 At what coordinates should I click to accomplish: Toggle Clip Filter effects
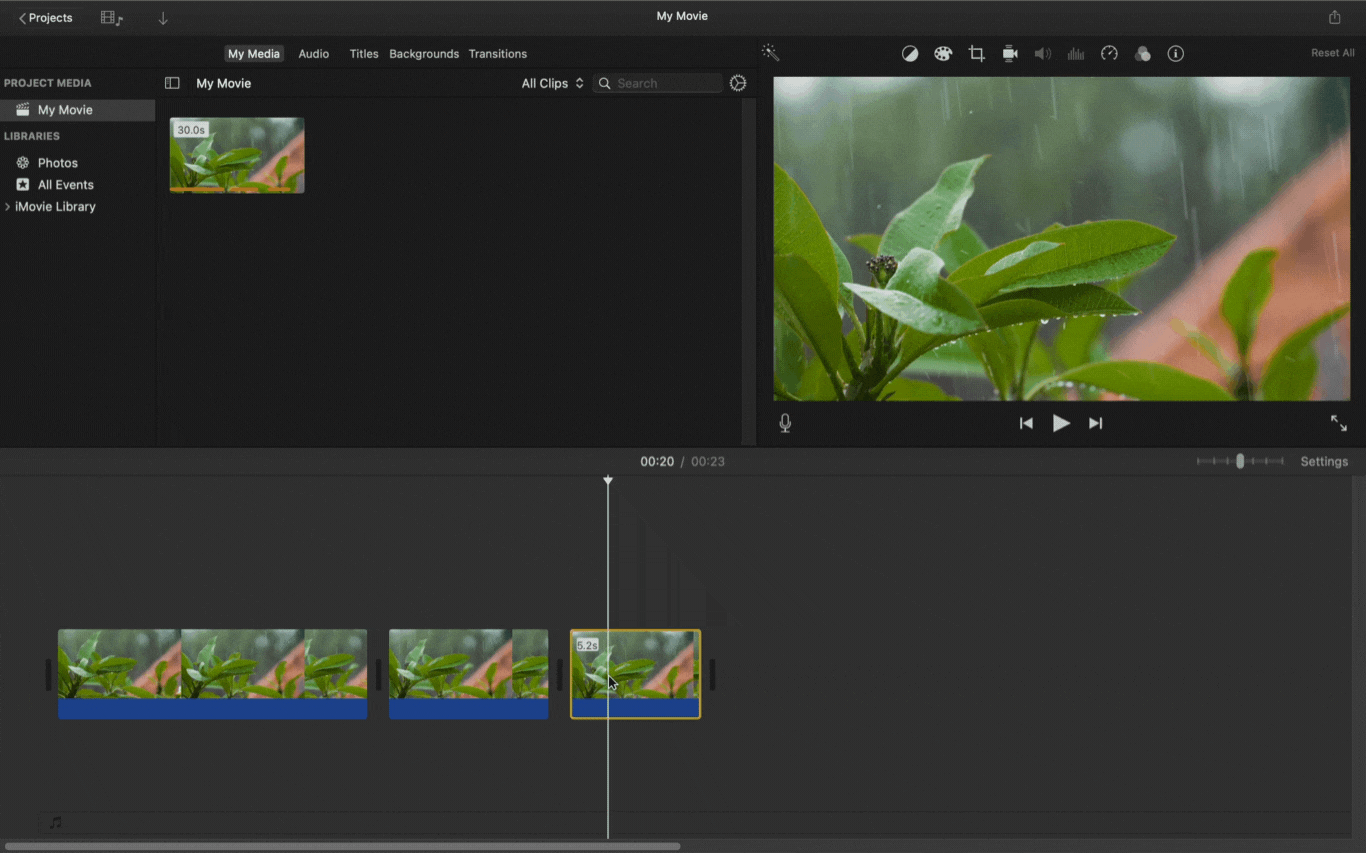[x=1142, y=53]
